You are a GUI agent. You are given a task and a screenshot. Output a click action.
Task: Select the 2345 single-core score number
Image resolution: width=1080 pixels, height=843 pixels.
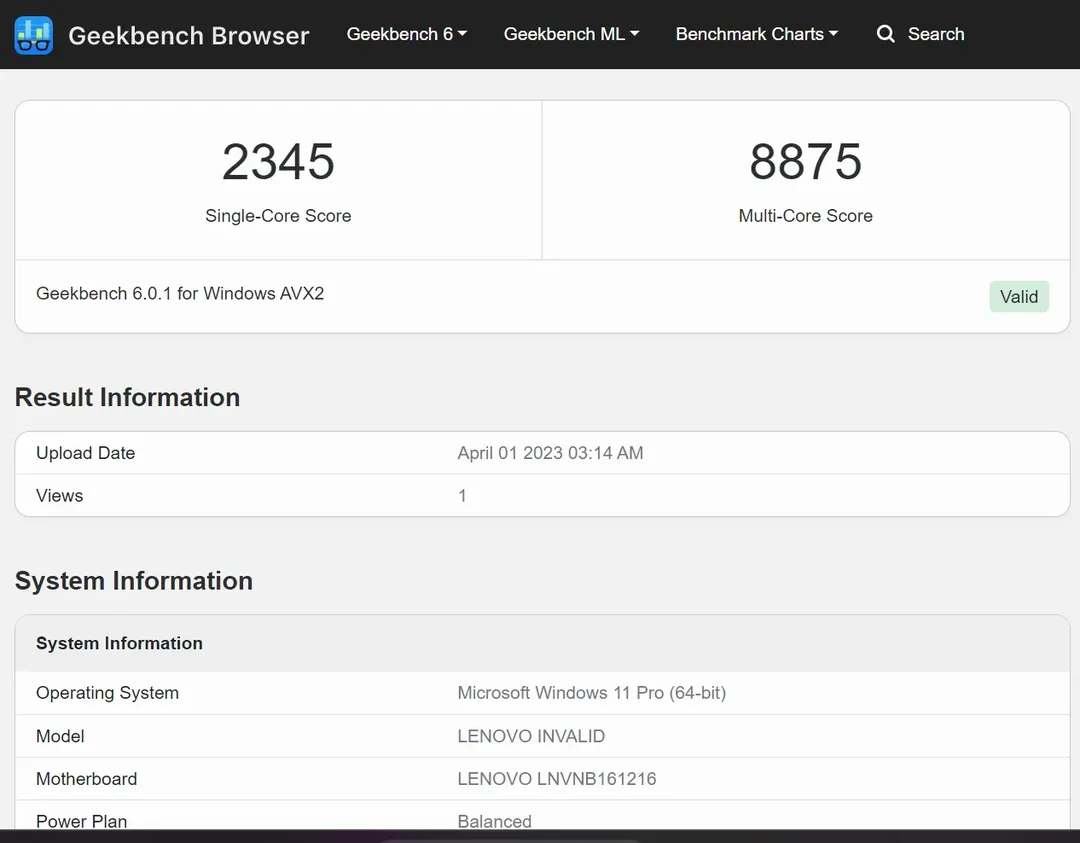click(x=278, y=162)
